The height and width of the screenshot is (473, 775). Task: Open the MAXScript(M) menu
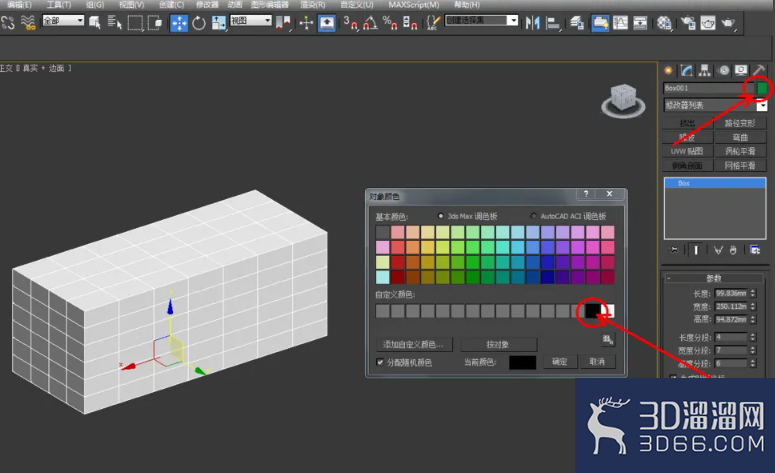[x=414, y=4]
